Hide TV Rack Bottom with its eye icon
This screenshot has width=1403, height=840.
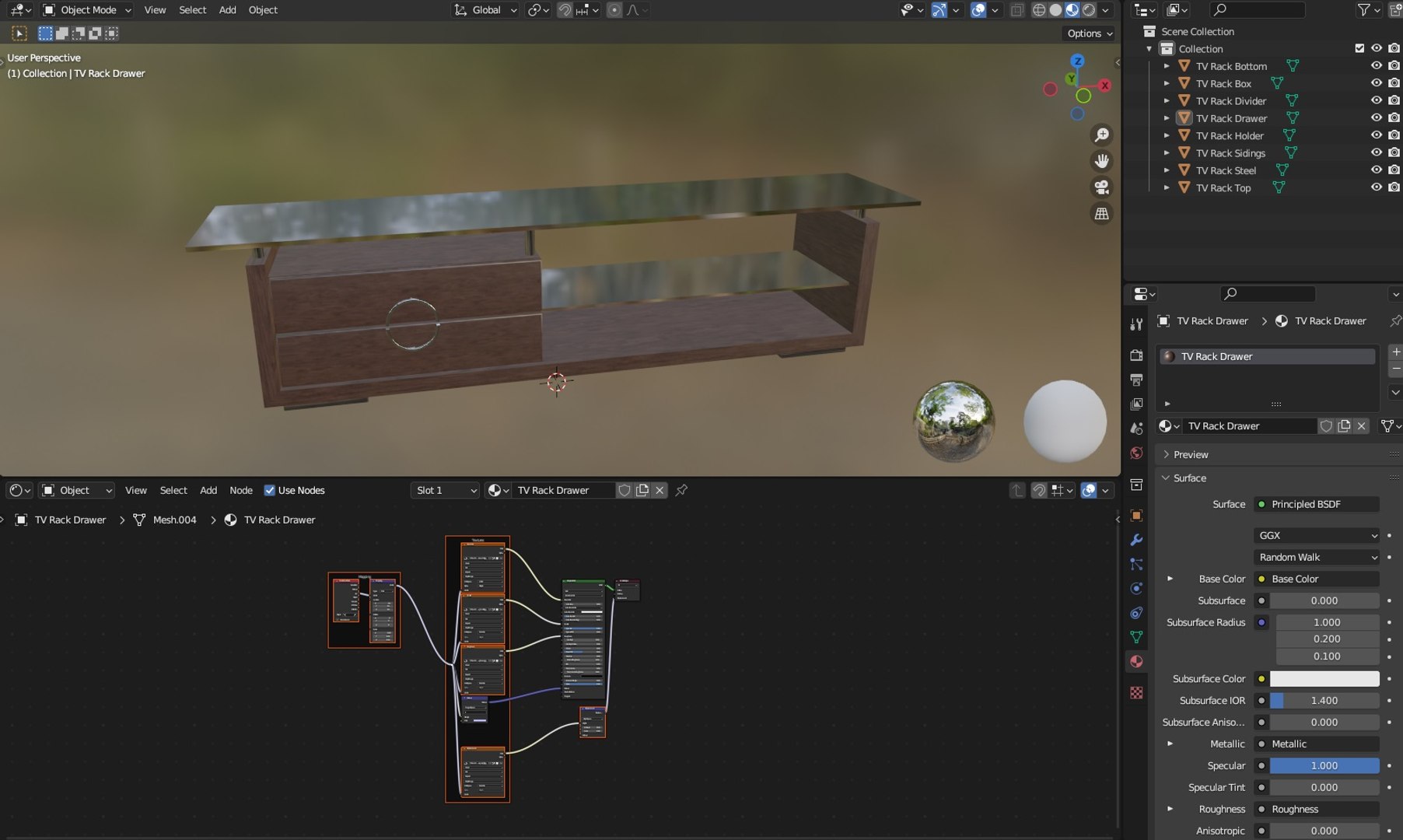pos(1377,66)
